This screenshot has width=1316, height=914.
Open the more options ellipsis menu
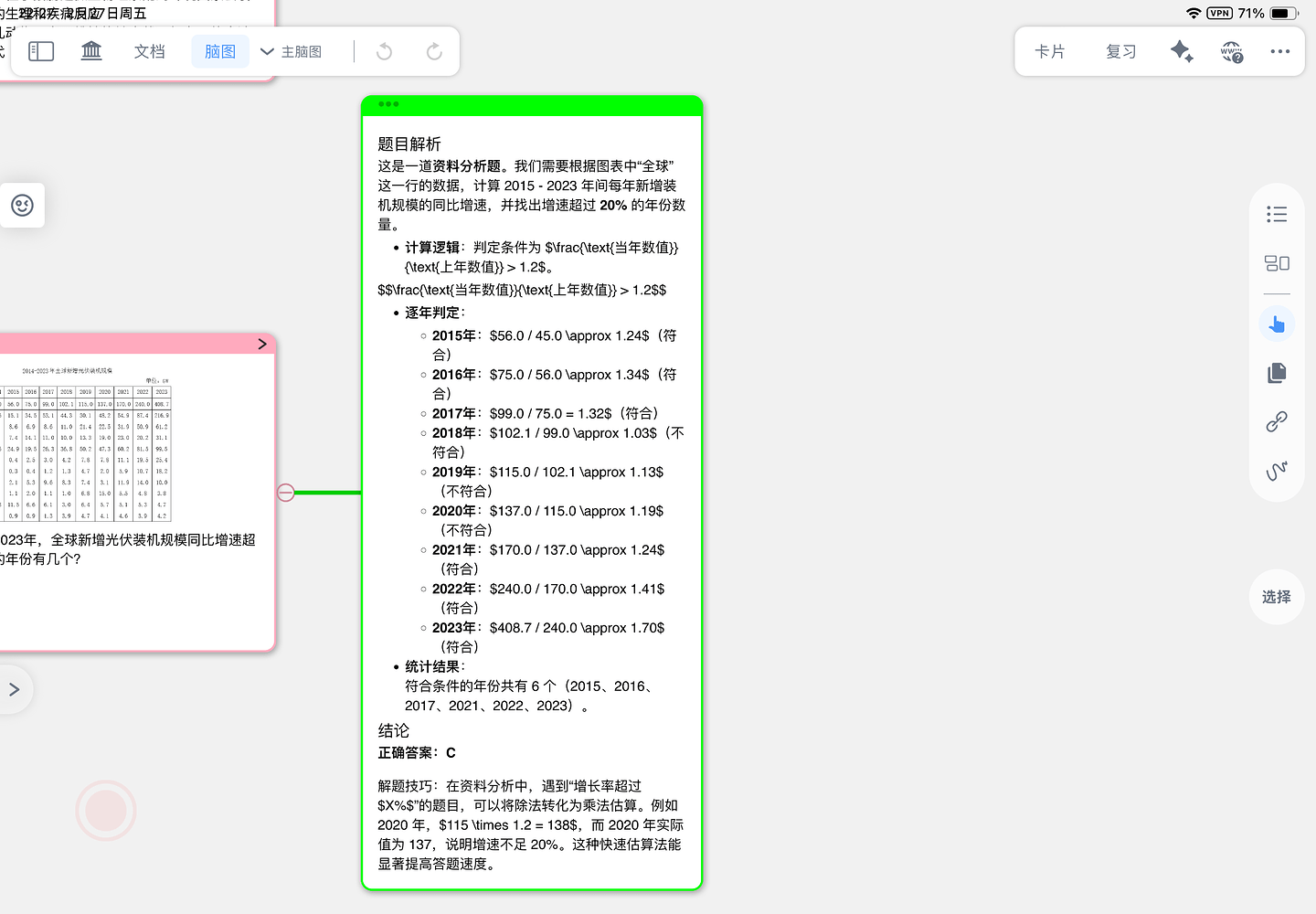pos(1279,51)
